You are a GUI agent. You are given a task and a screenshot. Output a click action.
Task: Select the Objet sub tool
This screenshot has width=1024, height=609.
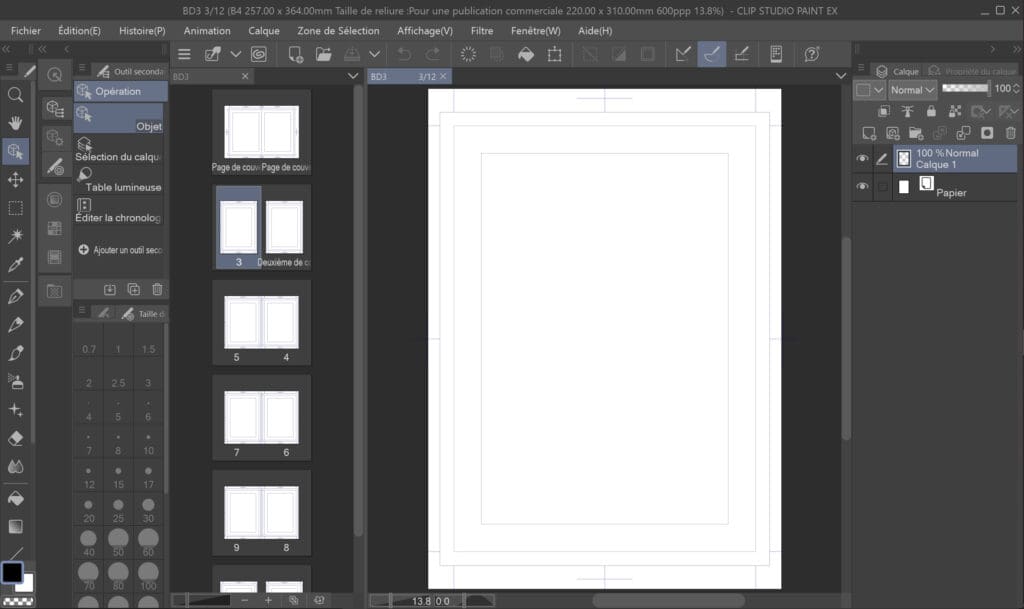120,119
